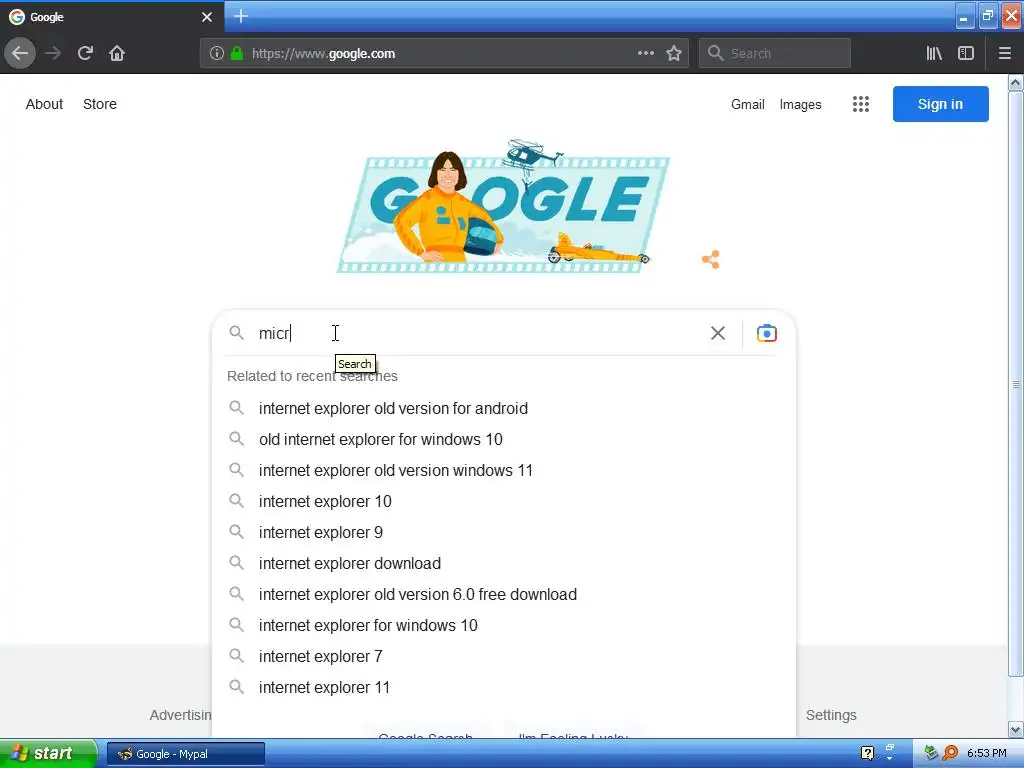1024x768 pixels.
Task: Click the Kitty O'Neil Google doodle
Action: [x=503, y=206]
